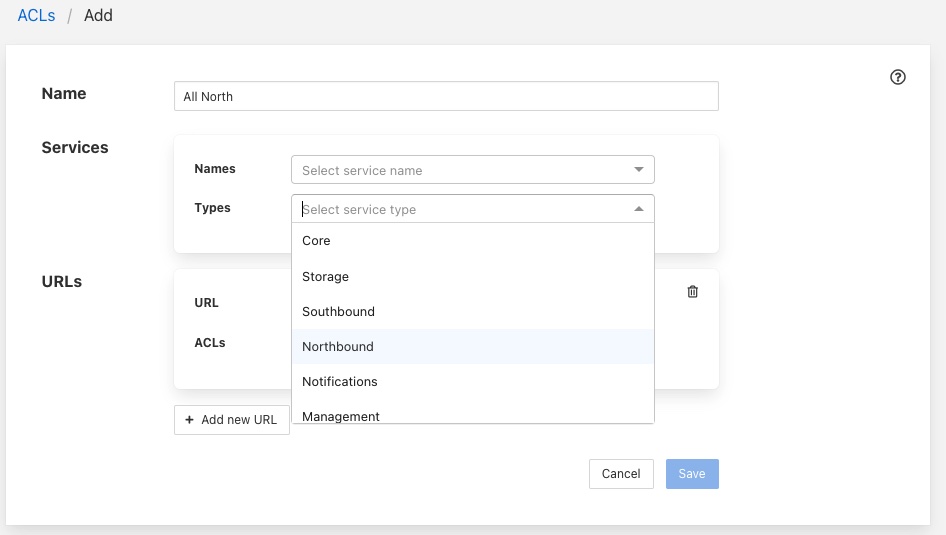The width and height of the screenshot is (946, 535).
Task: Save the new ACL
Action: tap(692, 474)
